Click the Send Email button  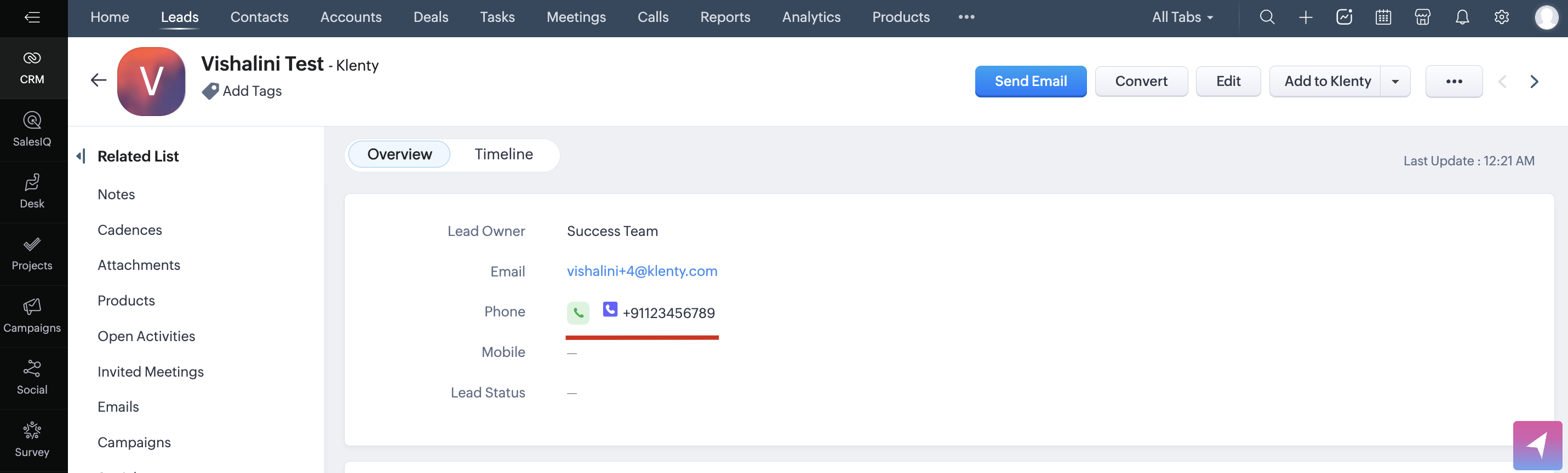coord(1030,82)
